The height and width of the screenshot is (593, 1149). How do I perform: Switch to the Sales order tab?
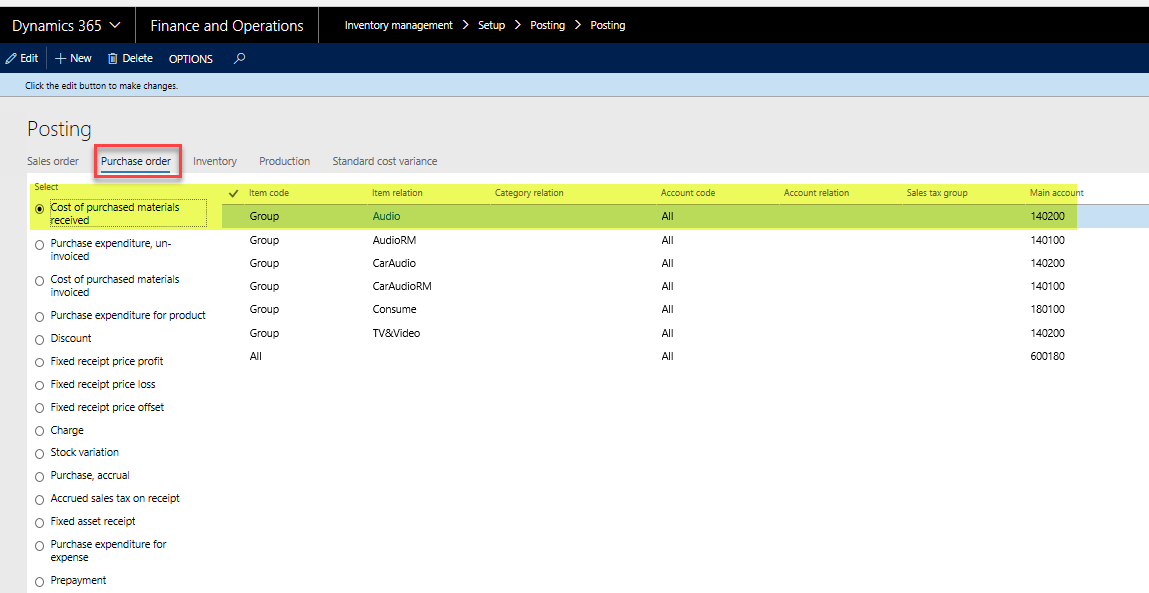click(x=53, y=161)
